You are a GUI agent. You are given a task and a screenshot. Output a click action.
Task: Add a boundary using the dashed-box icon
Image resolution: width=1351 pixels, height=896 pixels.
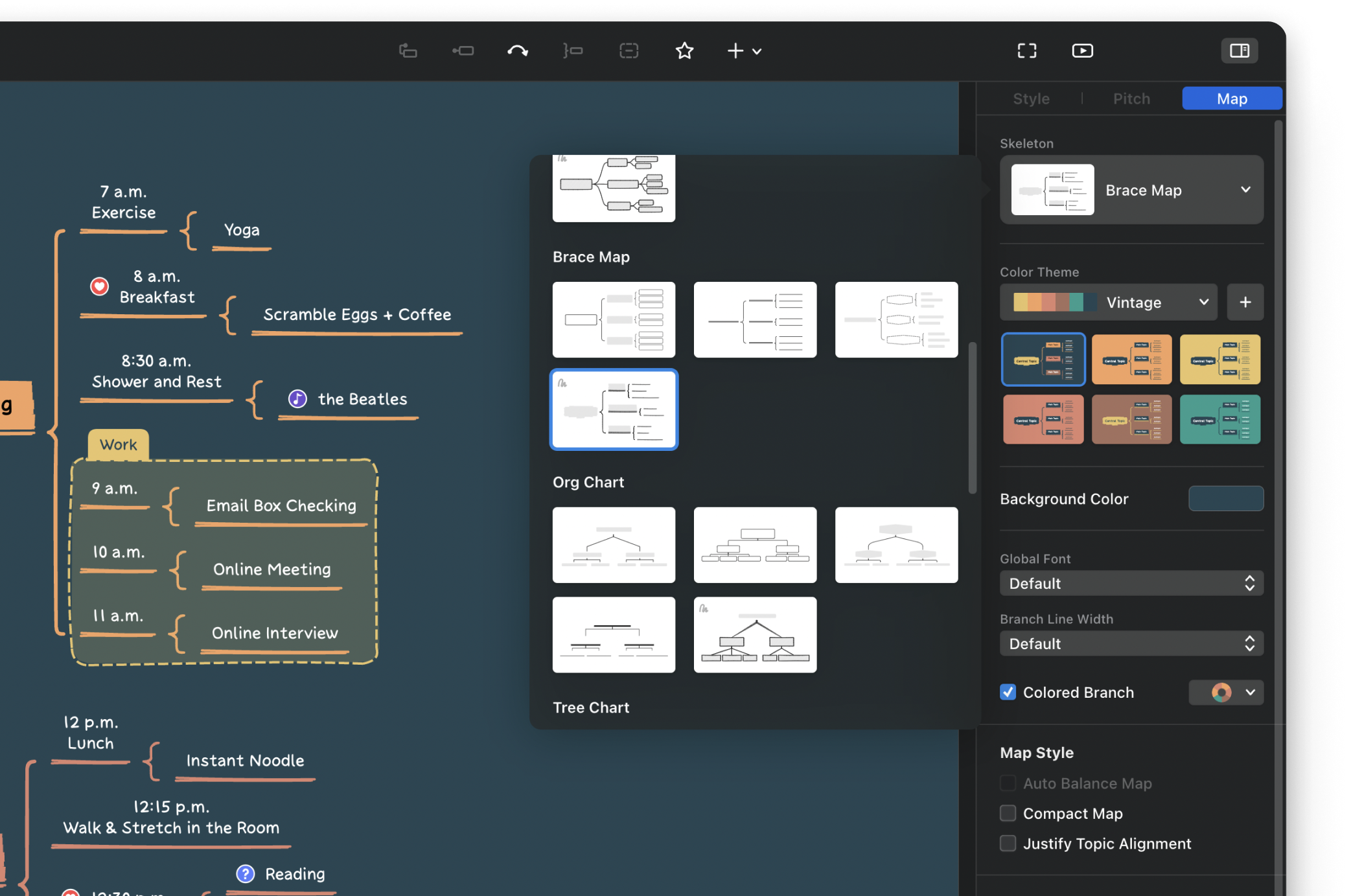pyautogui.click(x=629, y=51)
